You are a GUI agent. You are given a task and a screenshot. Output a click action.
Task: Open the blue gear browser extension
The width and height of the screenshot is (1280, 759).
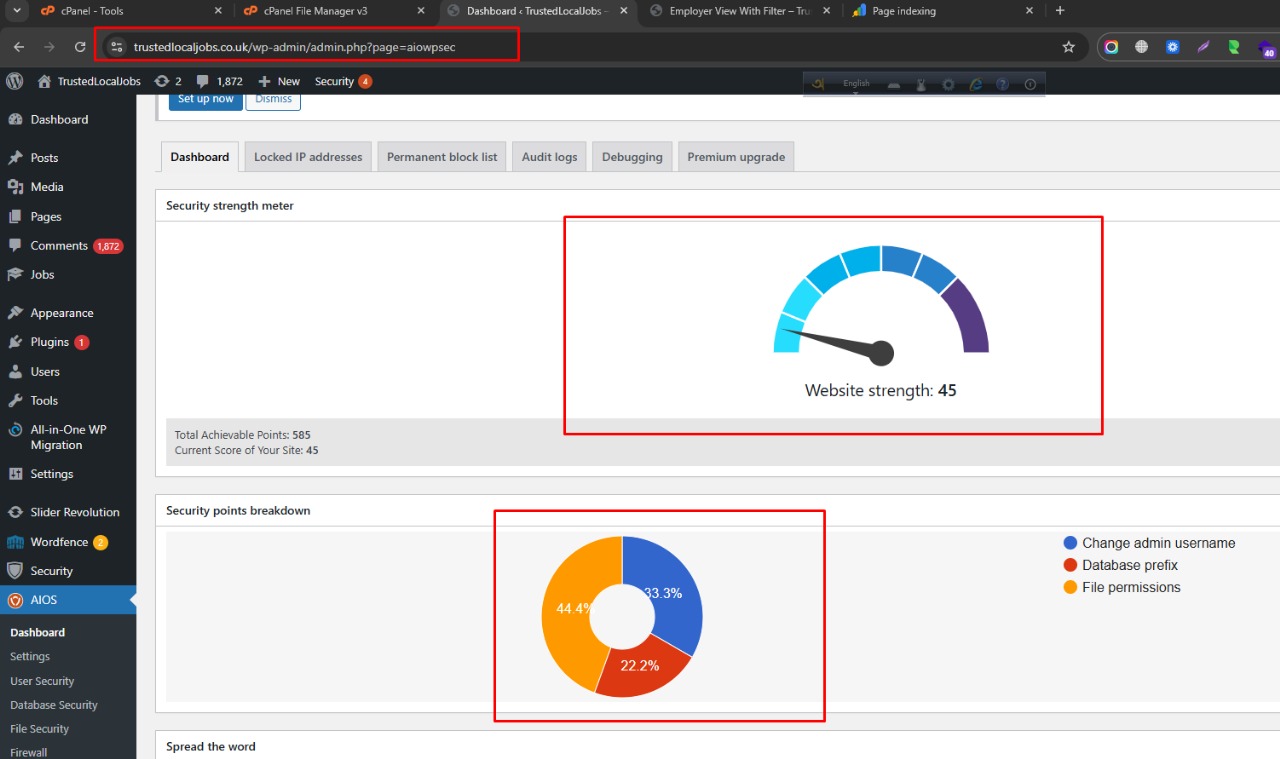1173,47
